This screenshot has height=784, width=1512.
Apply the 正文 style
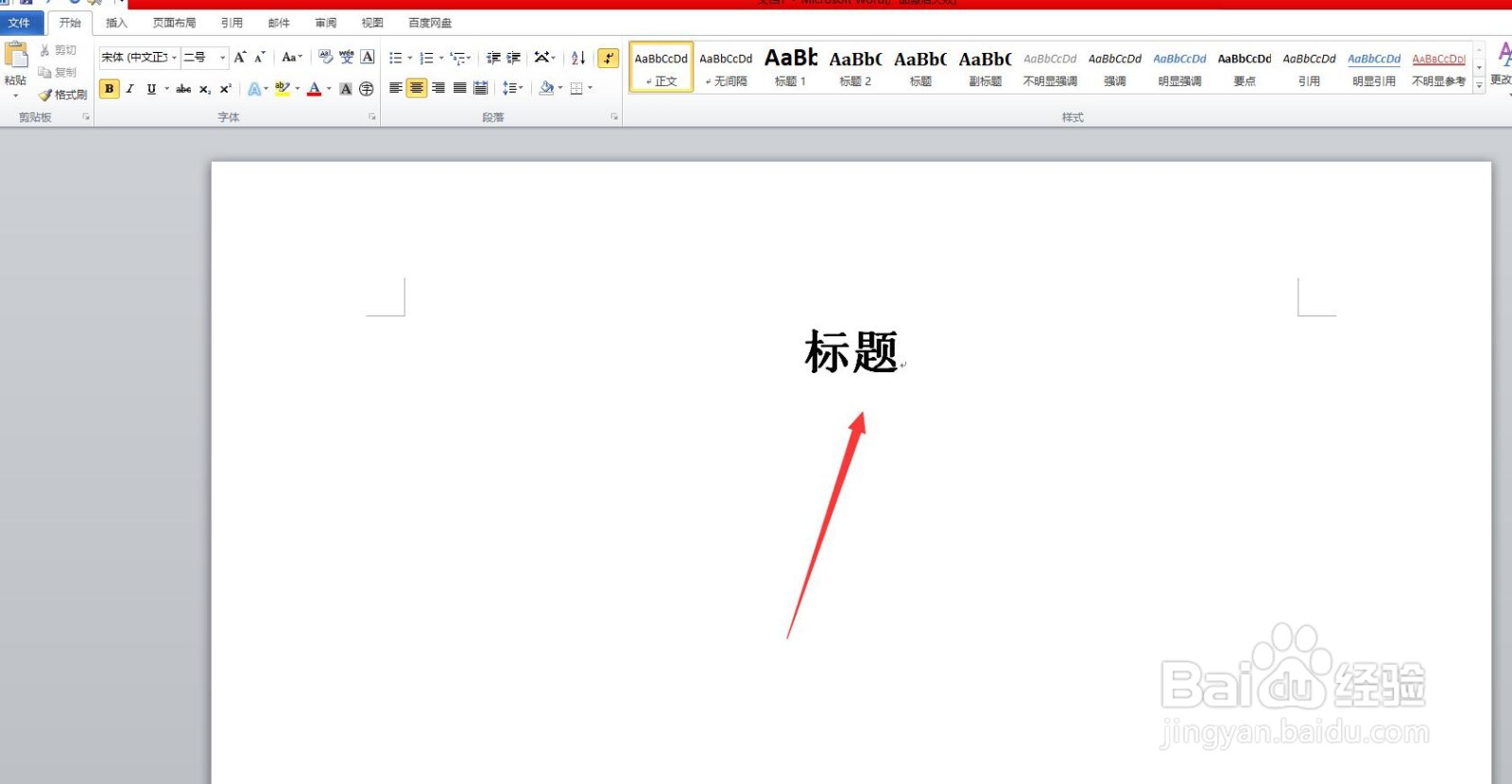point(661,67)
